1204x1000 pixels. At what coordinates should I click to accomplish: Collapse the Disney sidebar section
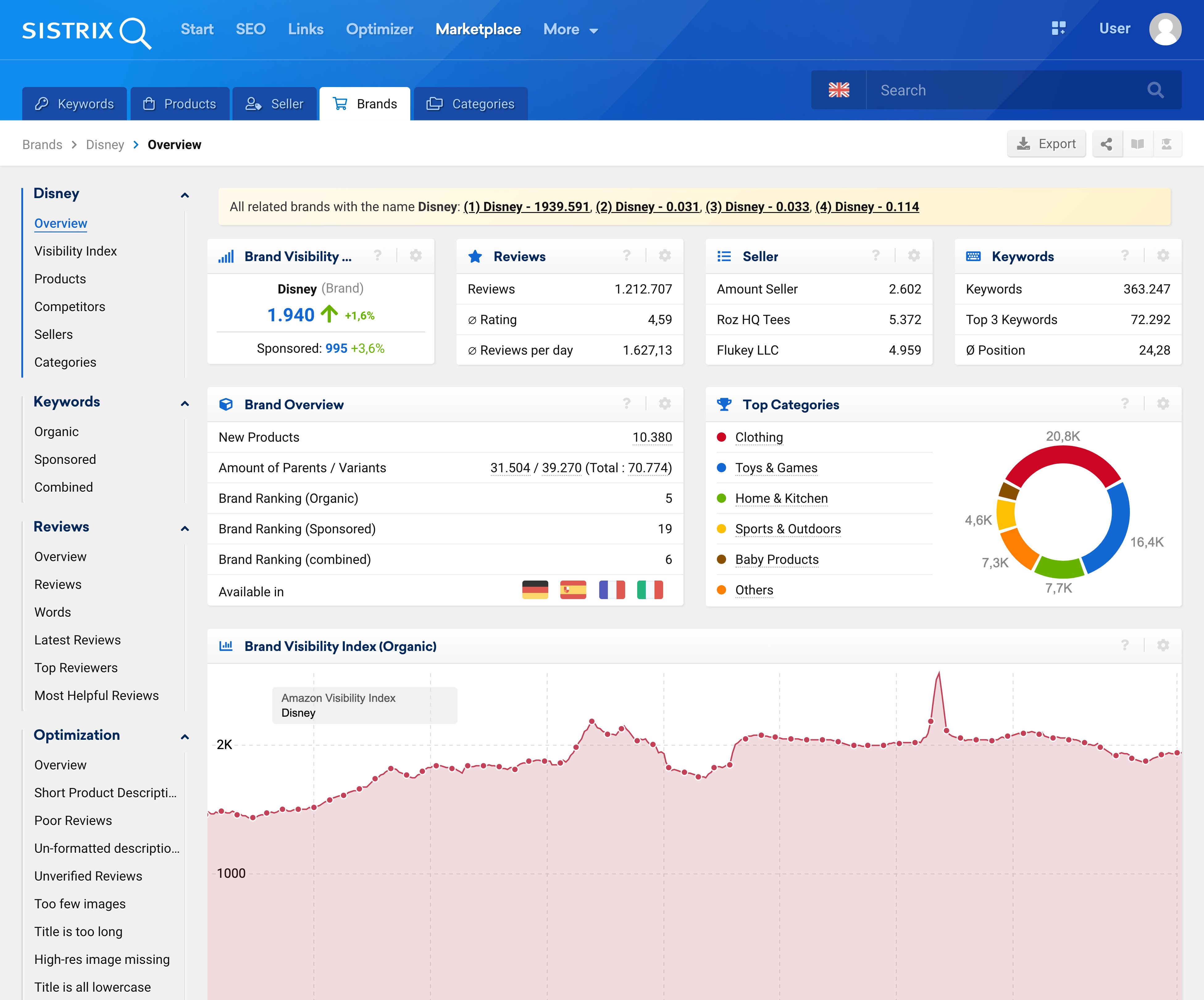[x=185, y=195]
